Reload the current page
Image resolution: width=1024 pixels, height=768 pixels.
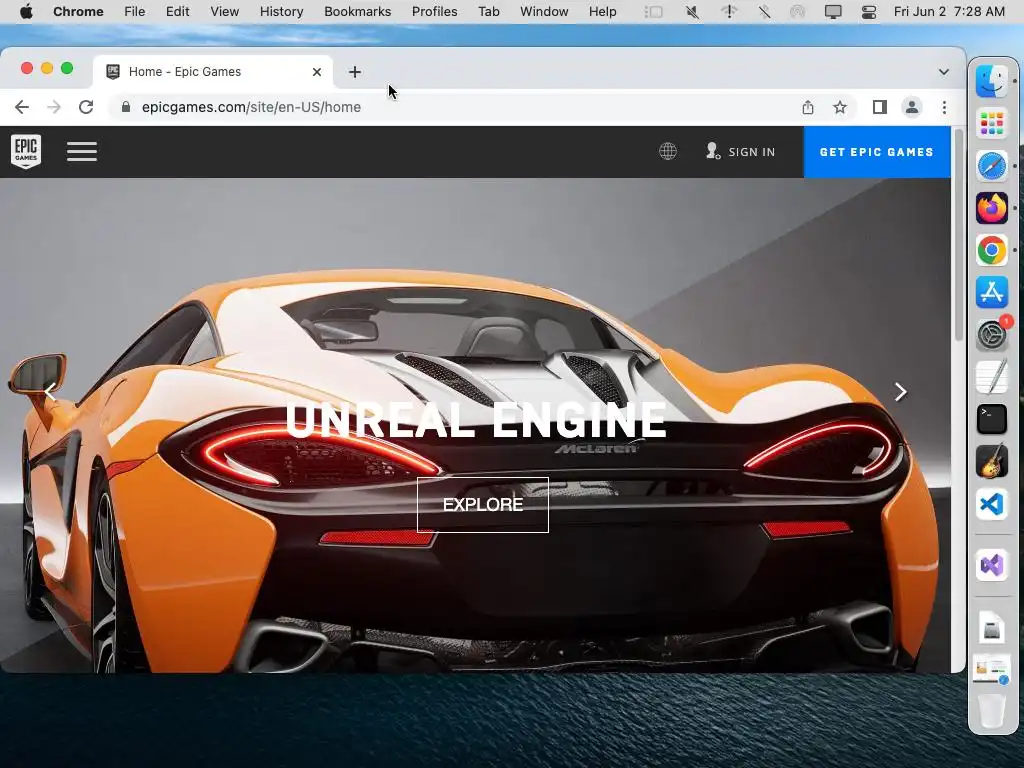[x=86, y=107]
